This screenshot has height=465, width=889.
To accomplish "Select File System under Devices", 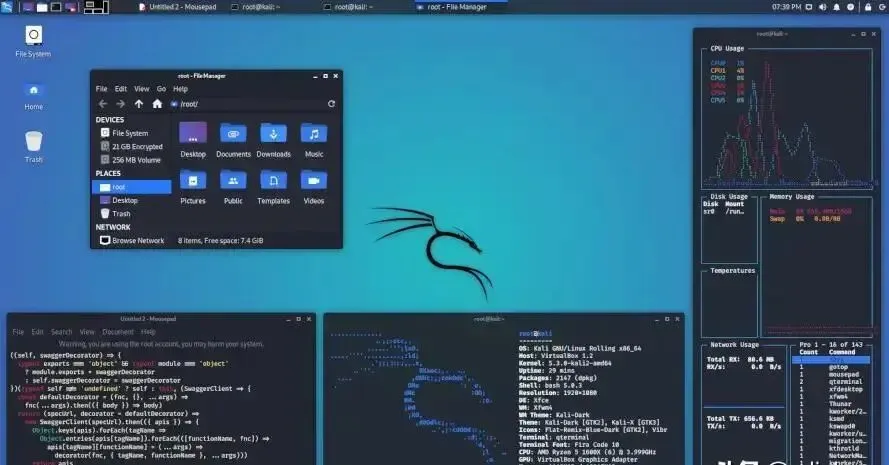I will [x=130, y=133].
